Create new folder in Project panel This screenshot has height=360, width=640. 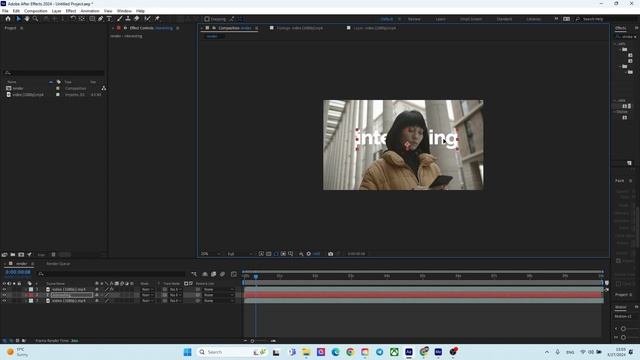tap(13, 255)
